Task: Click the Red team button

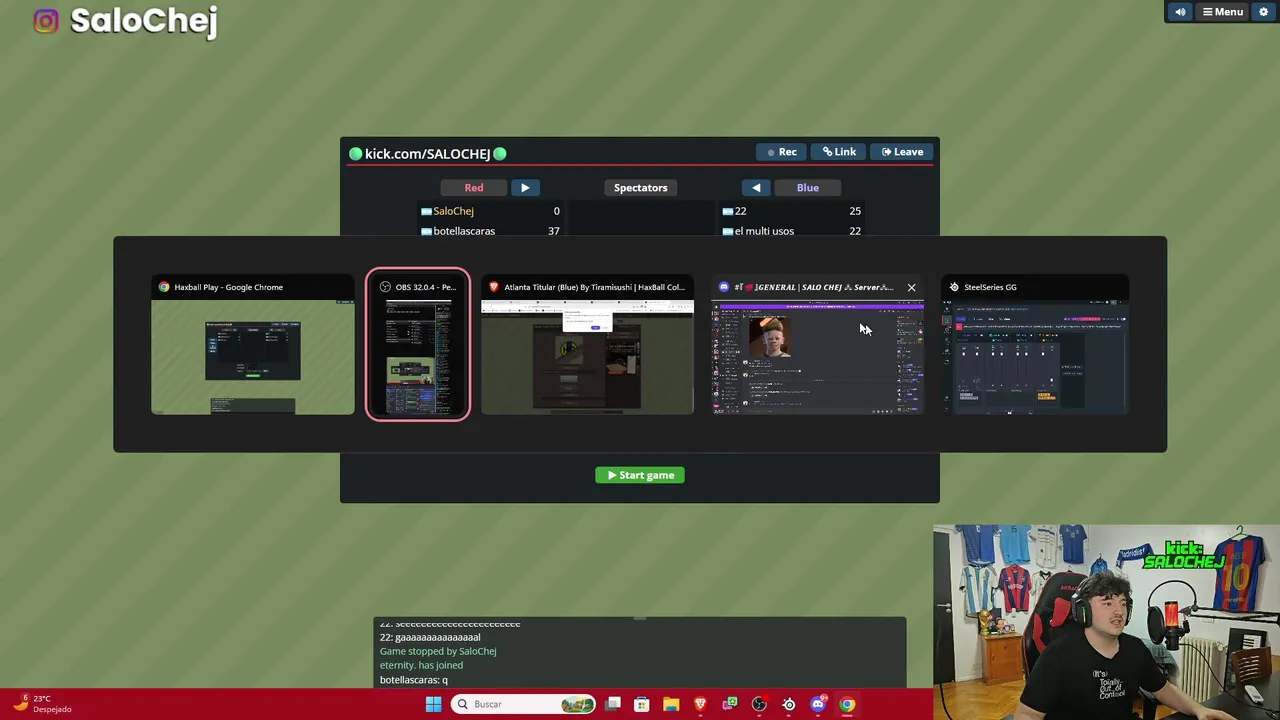Action: [x=474, y=188]
